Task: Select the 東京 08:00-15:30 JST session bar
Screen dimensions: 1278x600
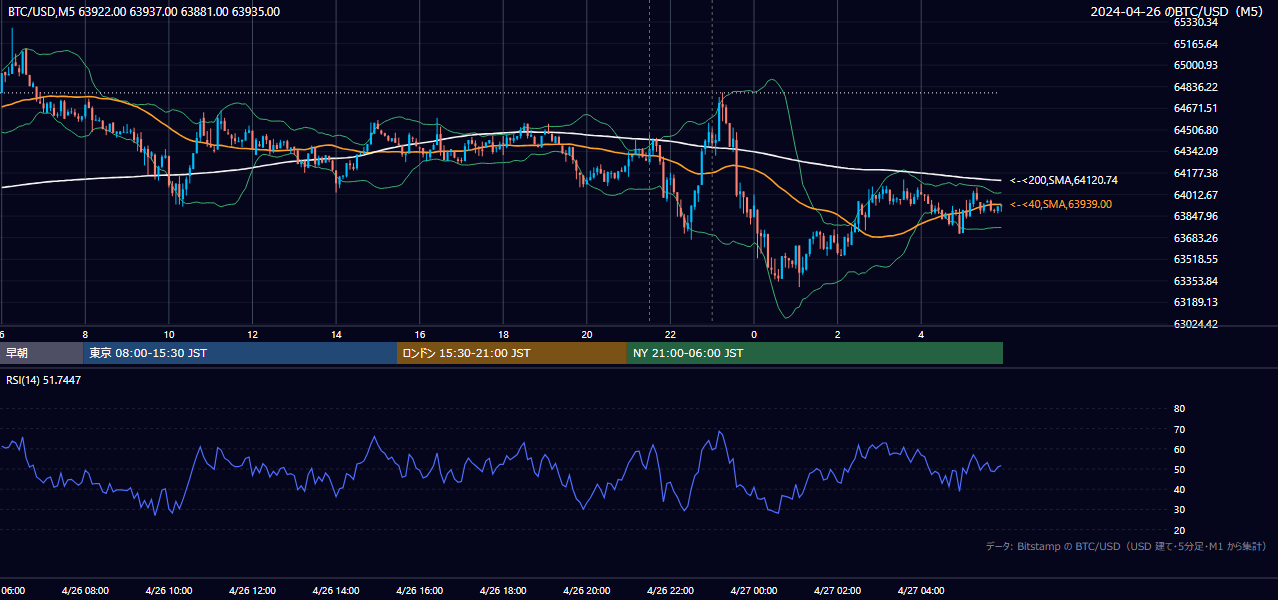Action: (x=240, y=353)
